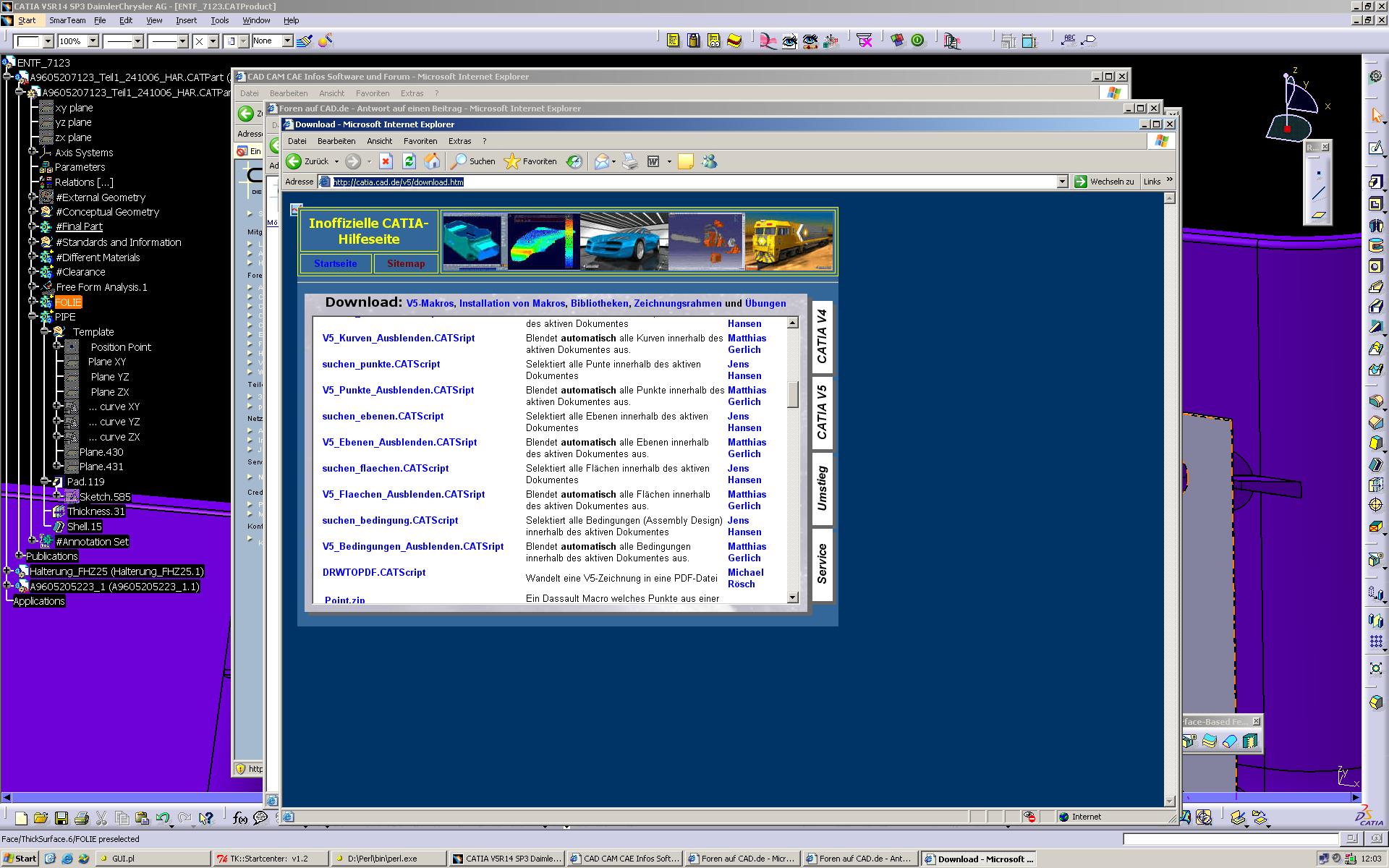
Task: Click the green power-button icon in CATIA top toolbar
Action: pos(918,41)
